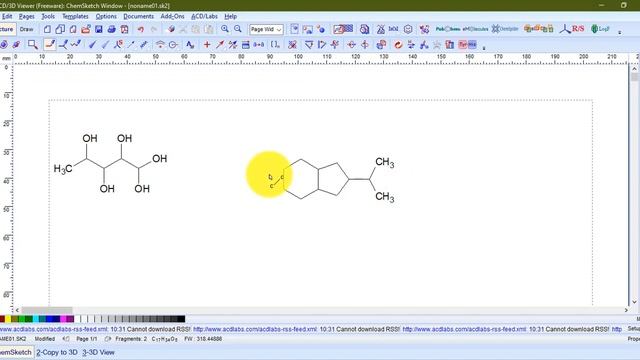Screen dimensions: 640x360
Task: Click the PubChem search button
Action: 448,29
